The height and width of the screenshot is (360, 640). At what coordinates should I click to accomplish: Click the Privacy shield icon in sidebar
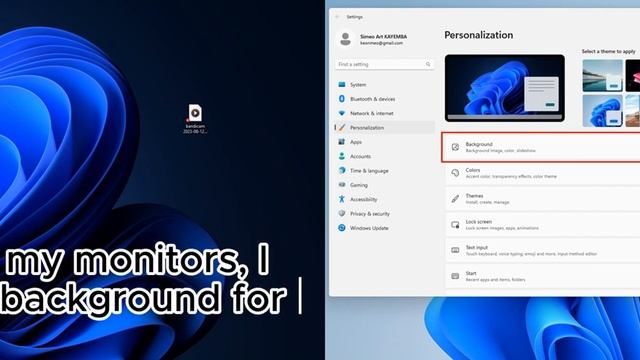342,213
